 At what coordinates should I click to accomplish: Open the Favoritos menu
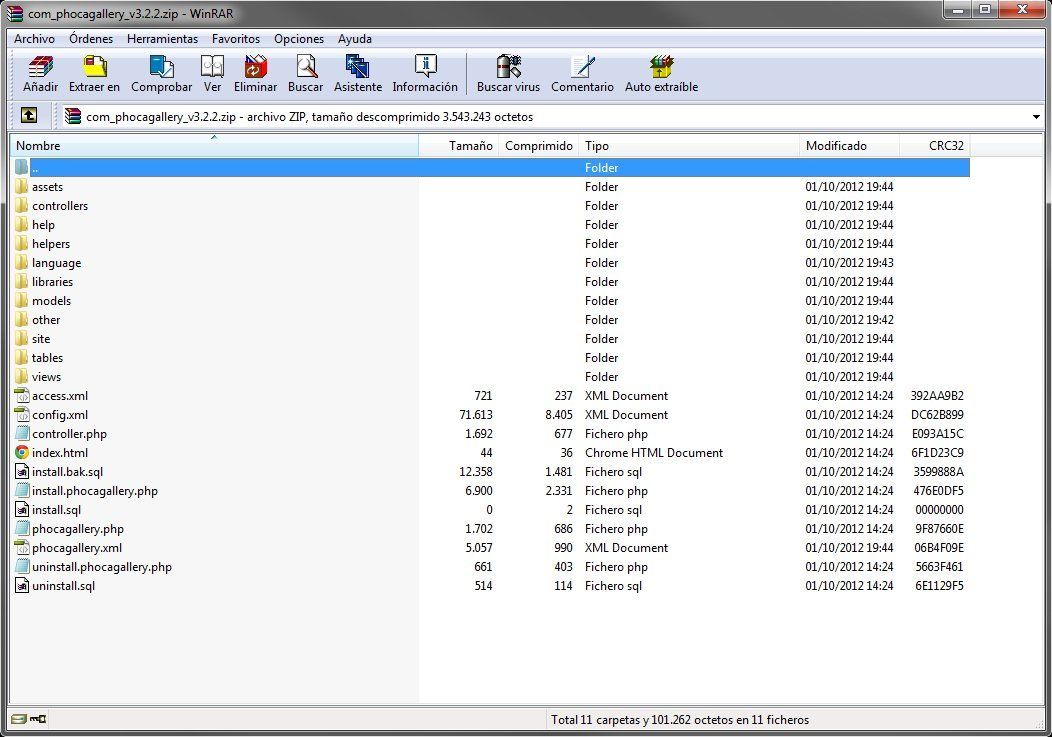pos(235,39)
